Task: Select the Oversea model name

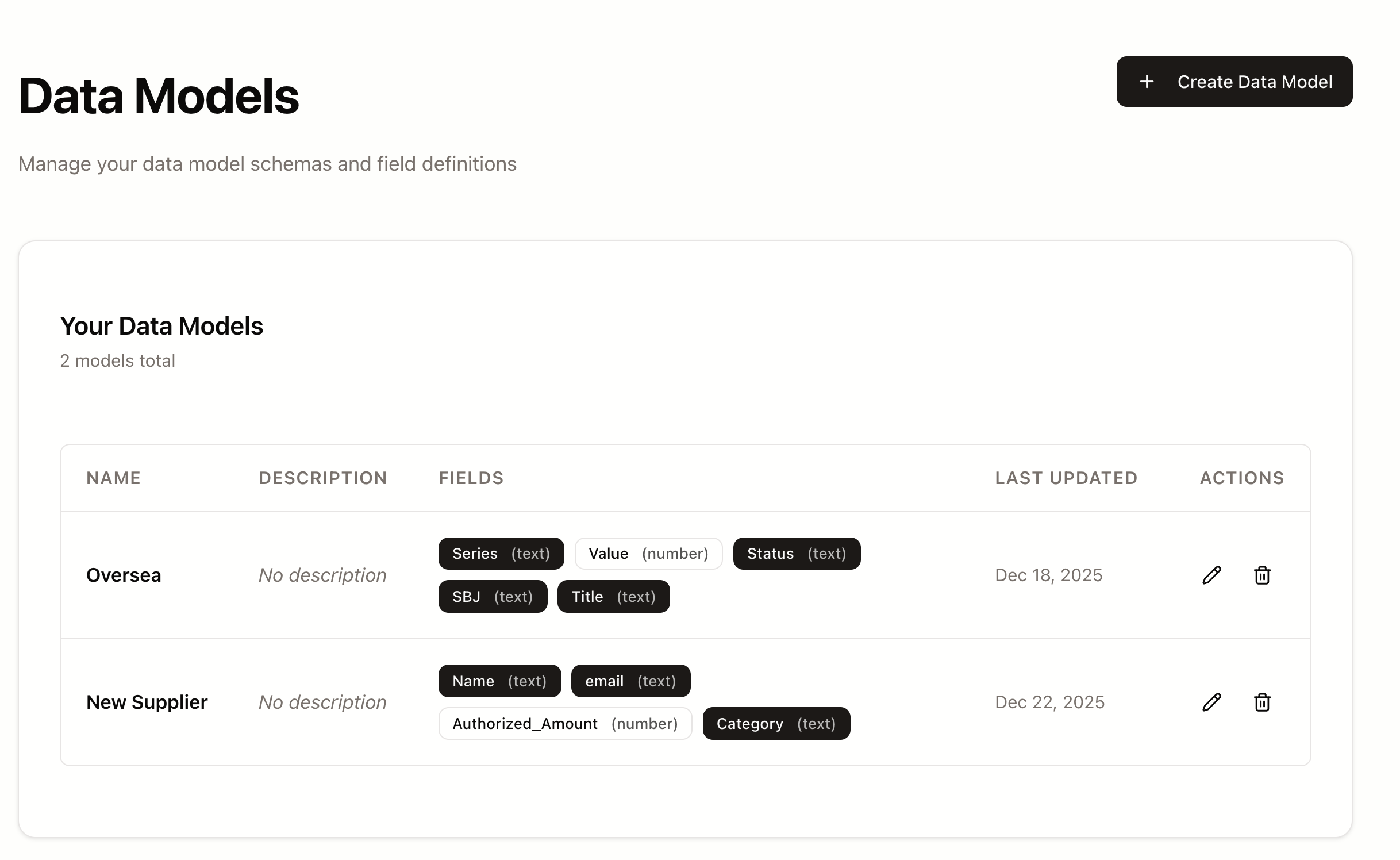Action: coord(124,575)
